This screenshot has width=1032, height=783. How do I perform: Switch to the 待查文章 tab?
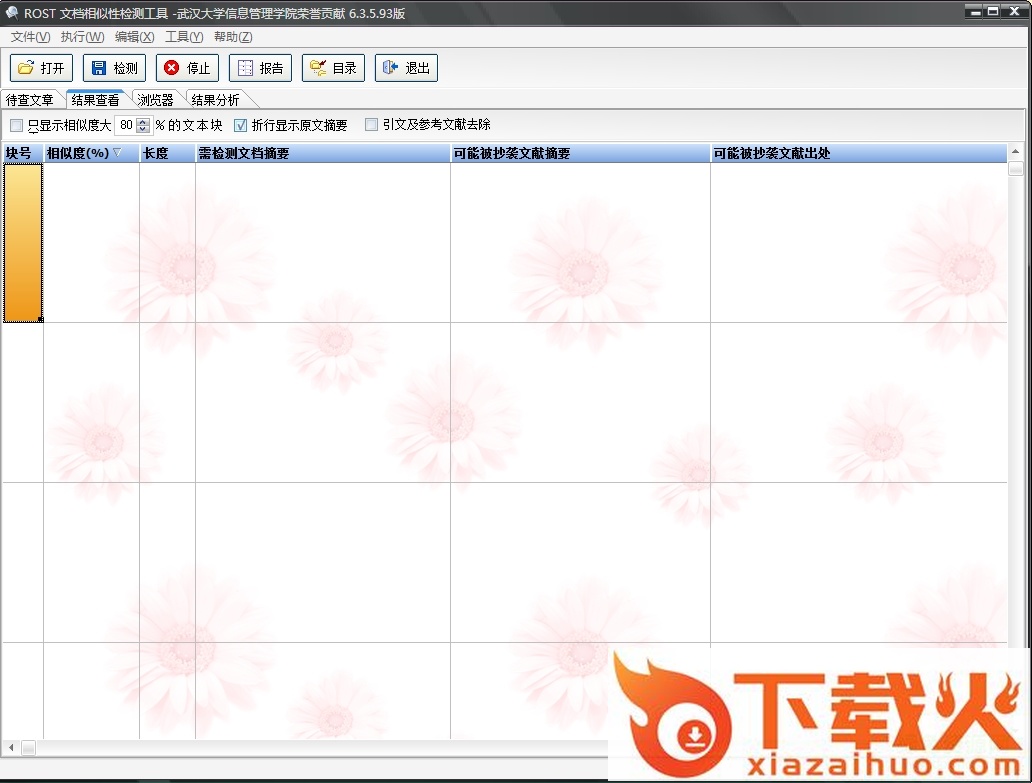point(30,100)
